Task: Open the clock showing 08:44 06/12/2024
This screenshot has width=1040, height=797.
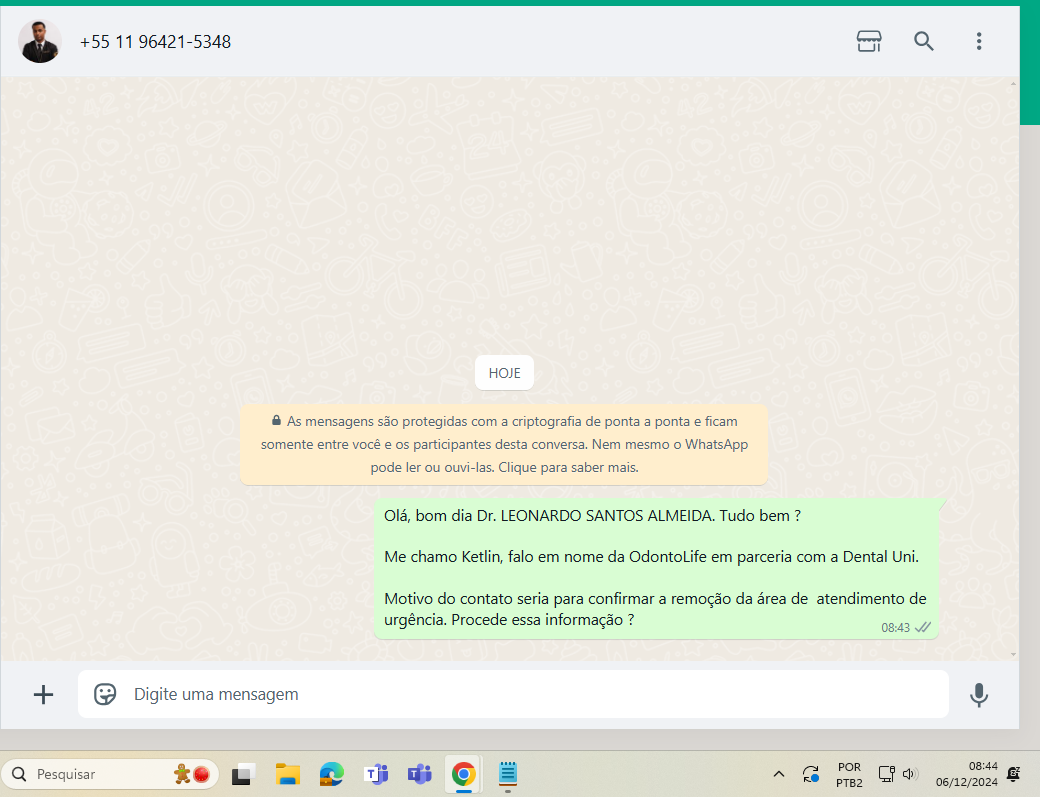Action: pos(966,774)
